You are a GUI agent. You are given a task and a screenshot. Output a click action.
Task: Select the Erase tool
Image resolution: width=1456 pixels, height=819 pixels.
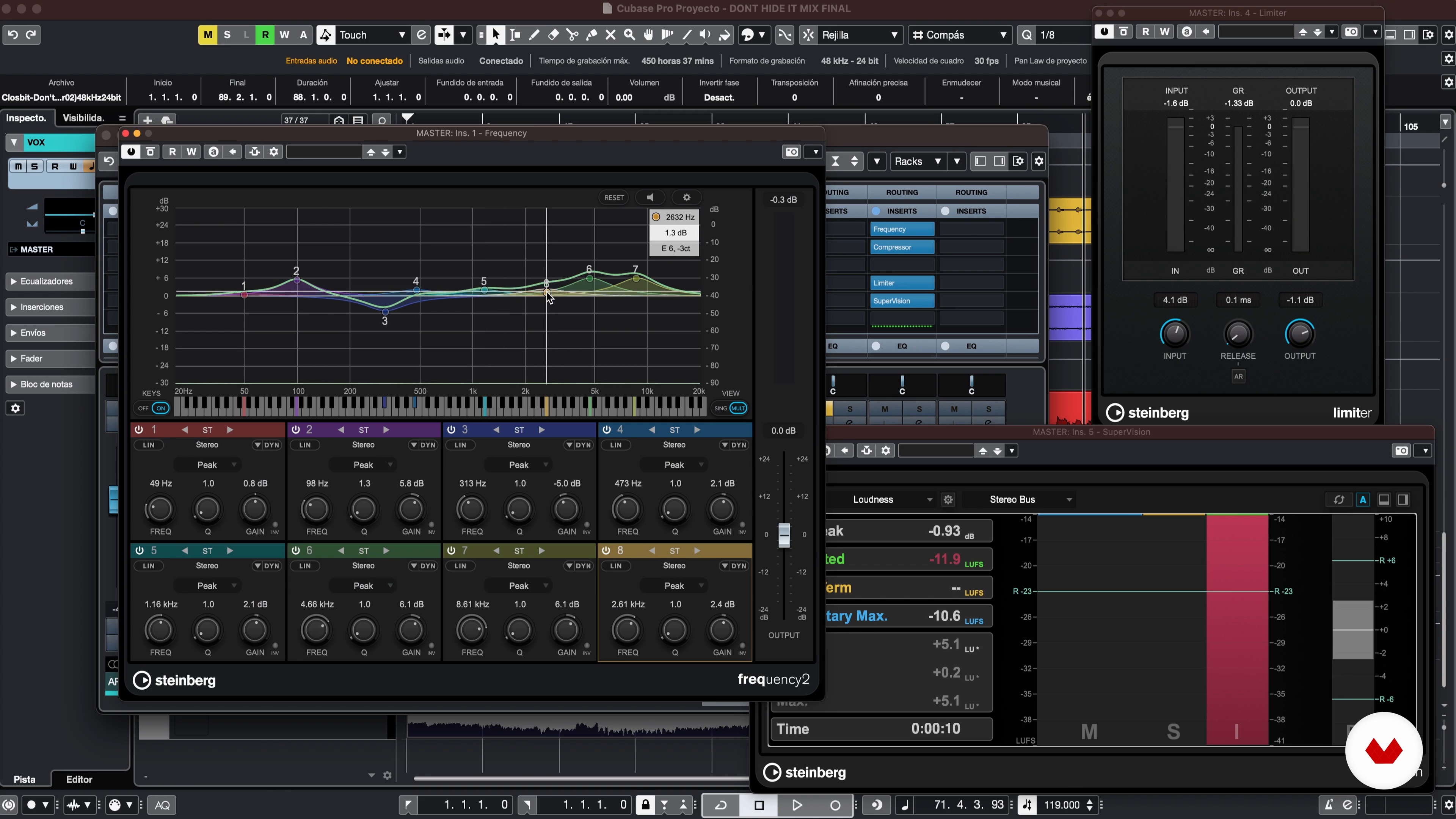tap(553, 35)
